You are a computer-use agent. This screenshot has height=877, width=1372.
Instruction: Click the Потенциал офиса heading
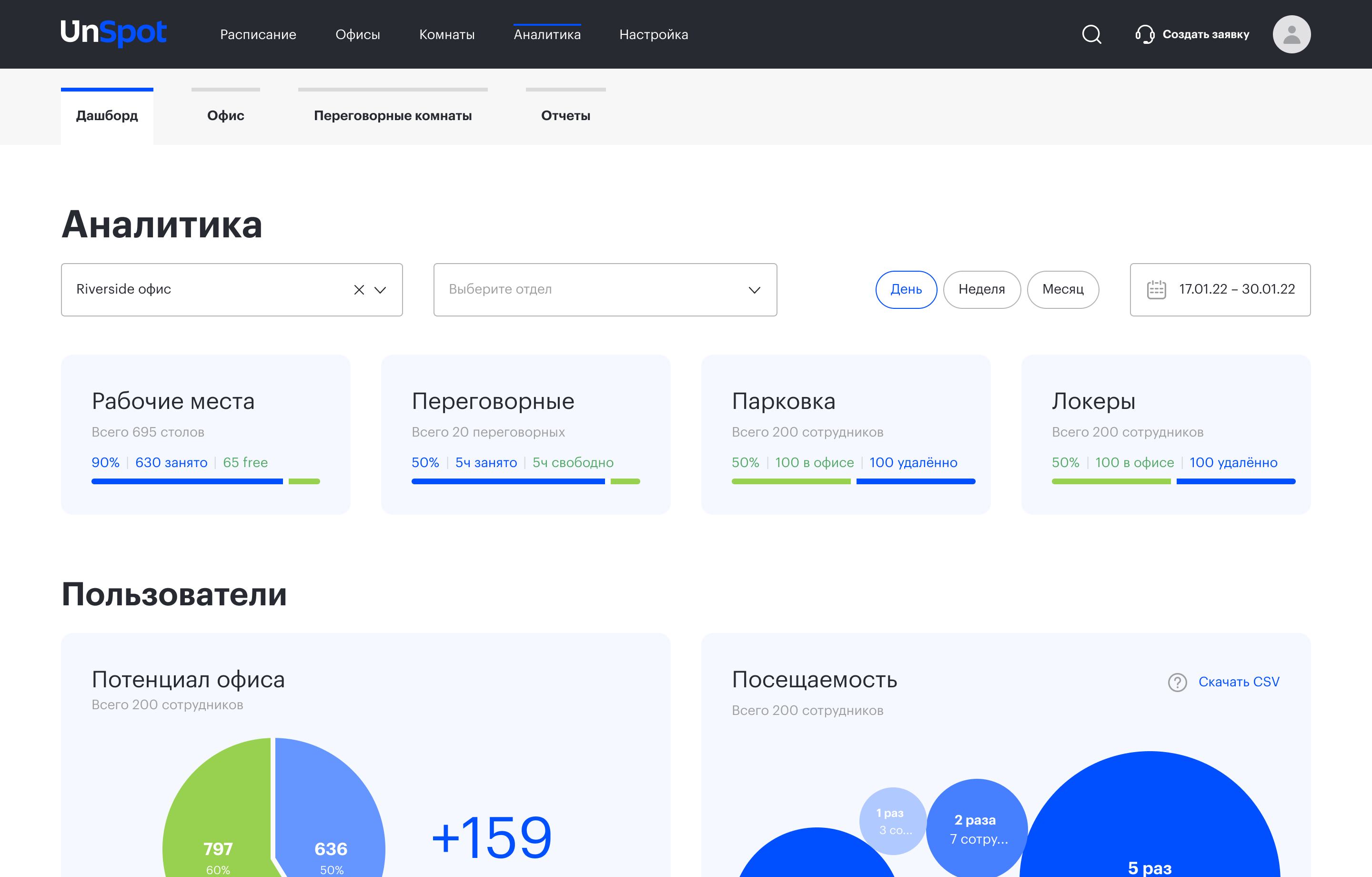click(188, 680)
